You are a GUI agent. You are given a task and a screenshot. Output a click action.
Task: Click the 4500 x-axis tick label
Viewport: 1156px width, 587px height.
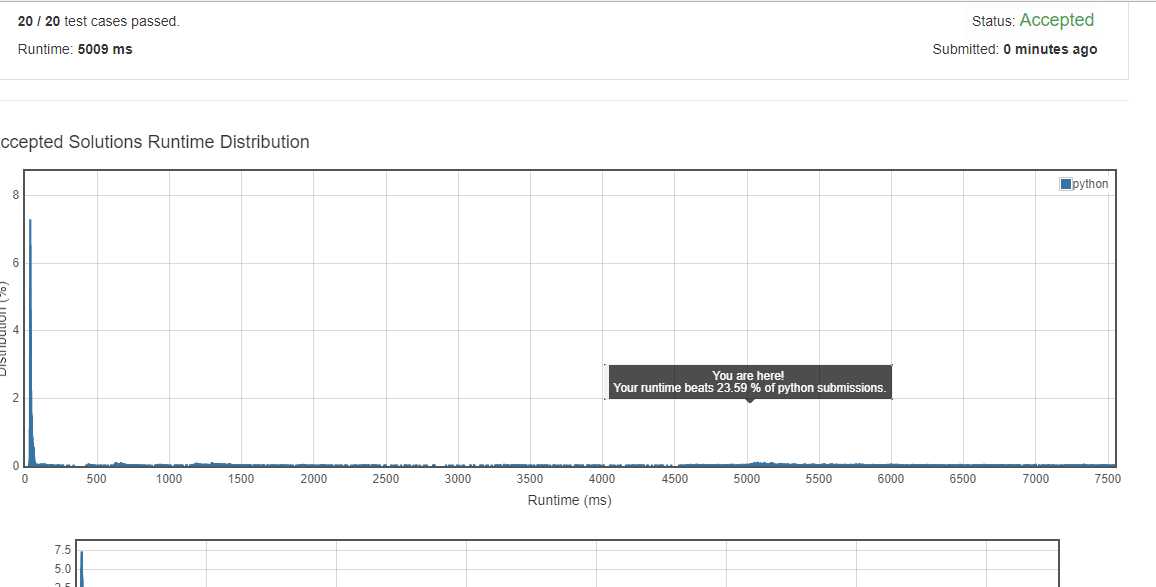(x=675, y=479)
